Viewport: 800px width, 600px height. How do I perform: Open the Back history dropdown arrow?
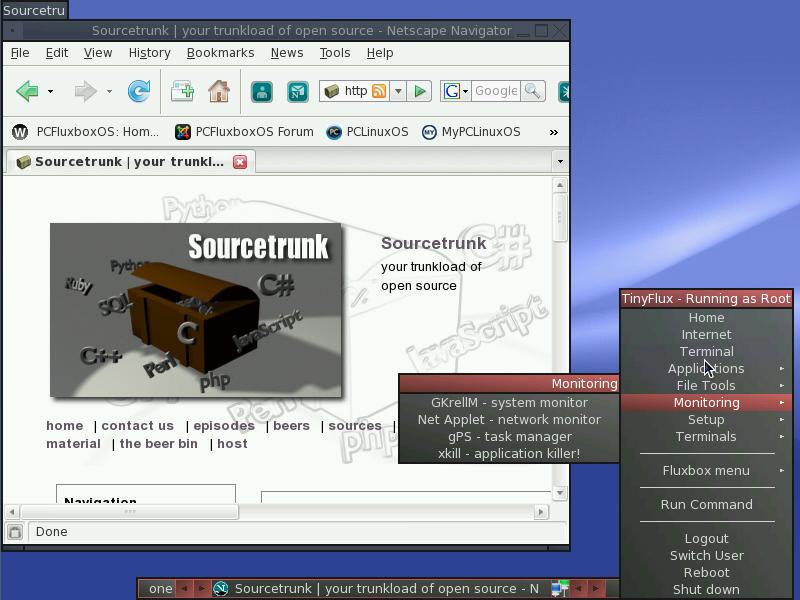50,92
